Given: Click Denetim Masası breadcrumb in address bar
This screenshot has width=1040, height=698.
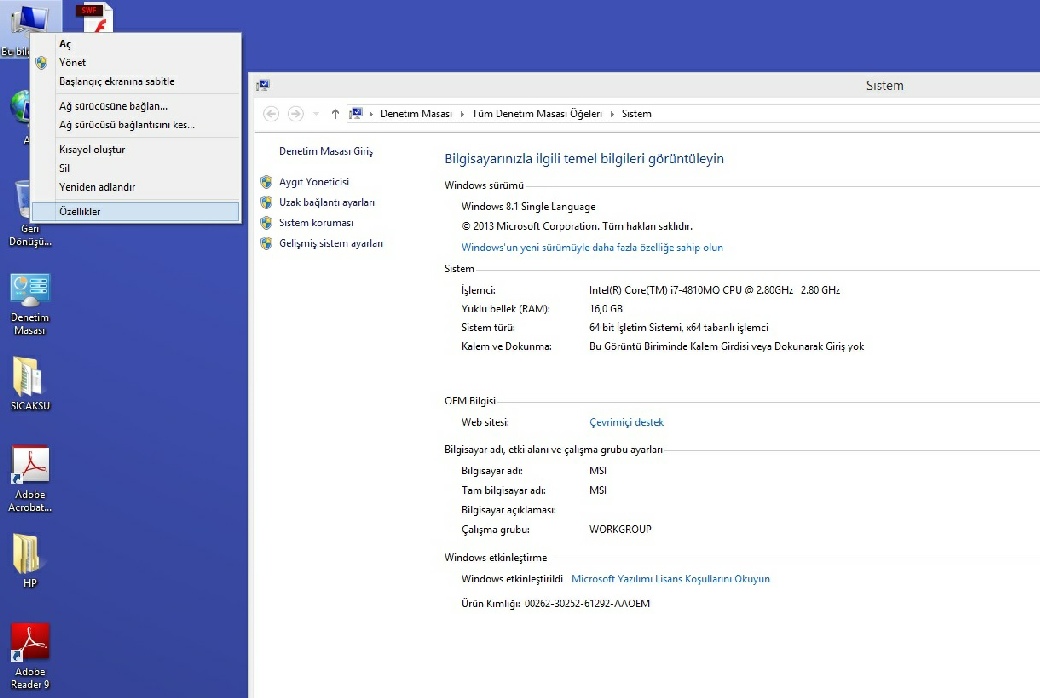Looking at the screenshot, I should tap(415, 114).
